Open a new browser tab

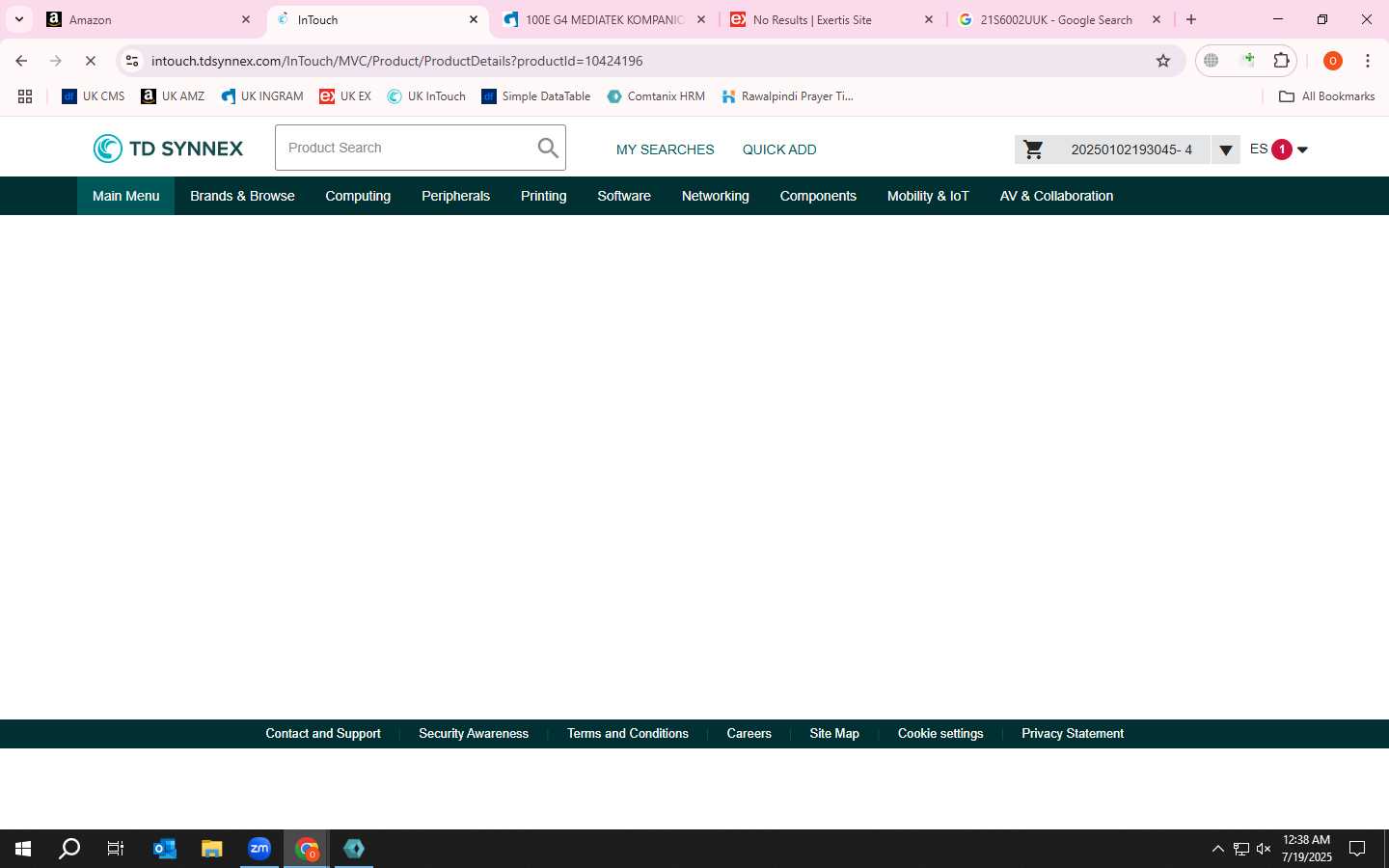point(1191,19)
